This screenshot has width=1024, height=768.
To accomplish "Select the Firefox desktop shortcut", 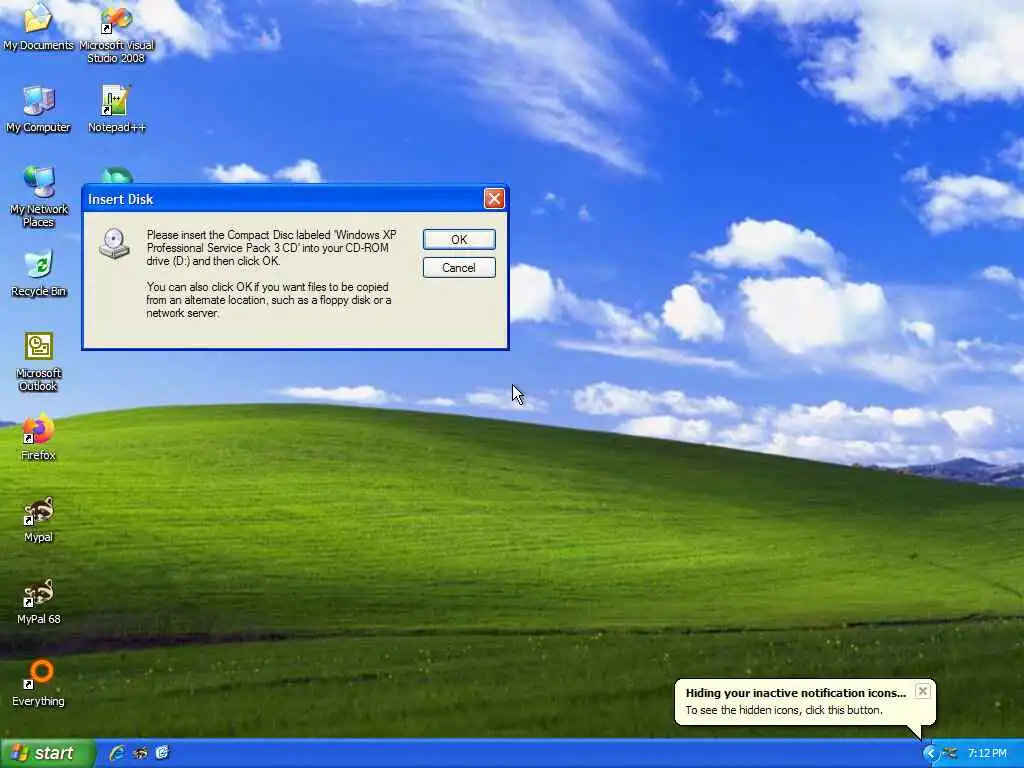I will click(x=39, y=436).
